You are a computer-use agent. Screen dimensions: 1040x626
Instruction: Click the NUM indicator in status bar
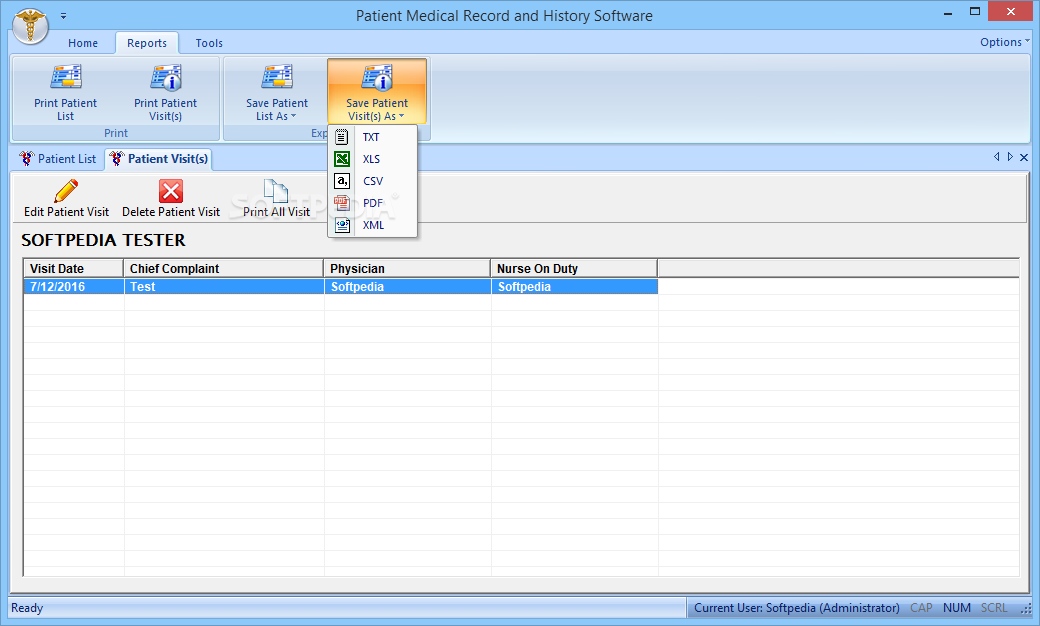[956, 608]
